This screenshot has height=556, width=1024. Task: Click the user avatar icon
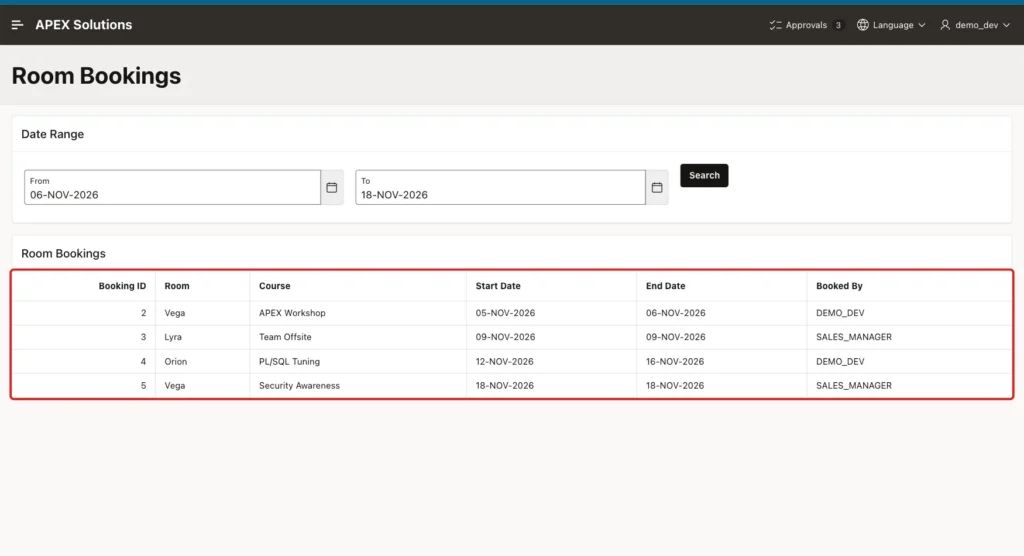[x=945, y=25]
